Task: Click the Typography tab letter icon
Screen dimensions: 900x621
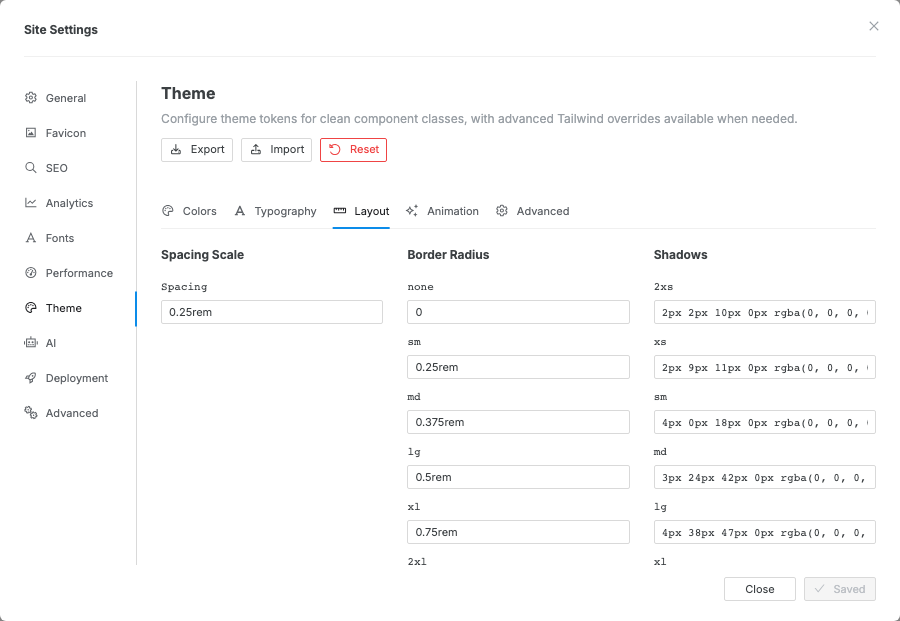Action: pyautogui.click(x=240, y=211)
